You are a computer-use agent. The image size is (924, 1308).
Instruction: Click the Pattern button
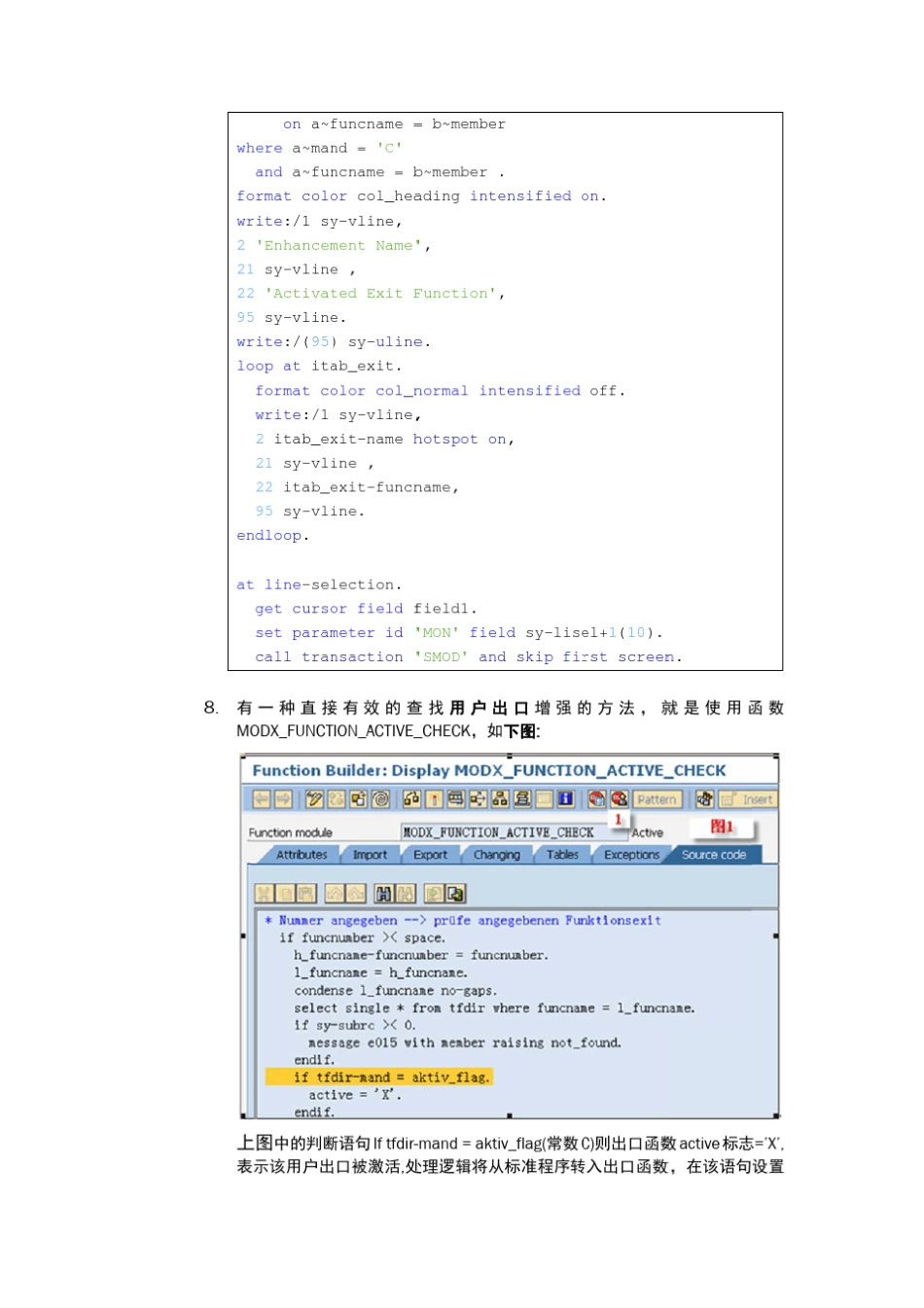click(657, 799)
